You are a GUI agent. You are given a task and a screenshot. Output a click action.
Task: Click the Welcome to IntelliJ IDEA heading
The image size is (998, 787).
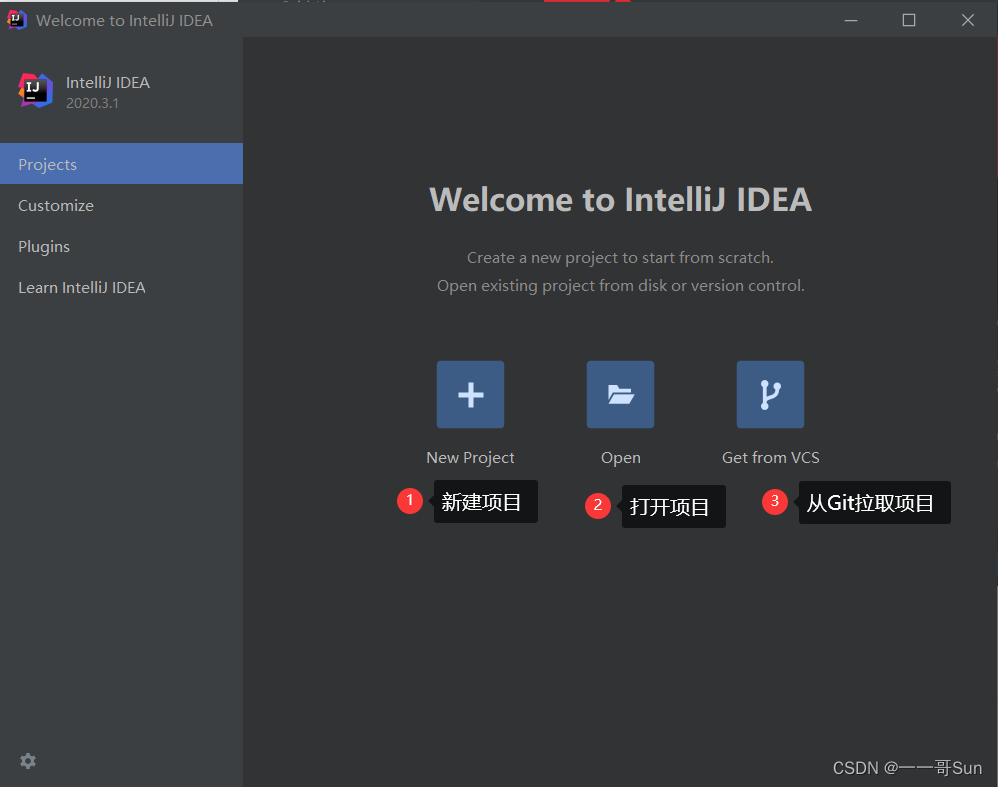[621, 200]
